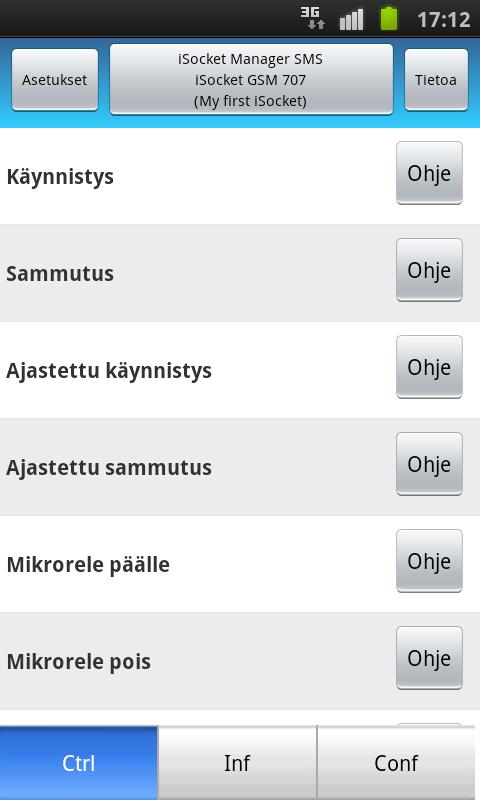Open Asetukset settings button
This screenshot has width=480, height=800.
coord(55,80)
